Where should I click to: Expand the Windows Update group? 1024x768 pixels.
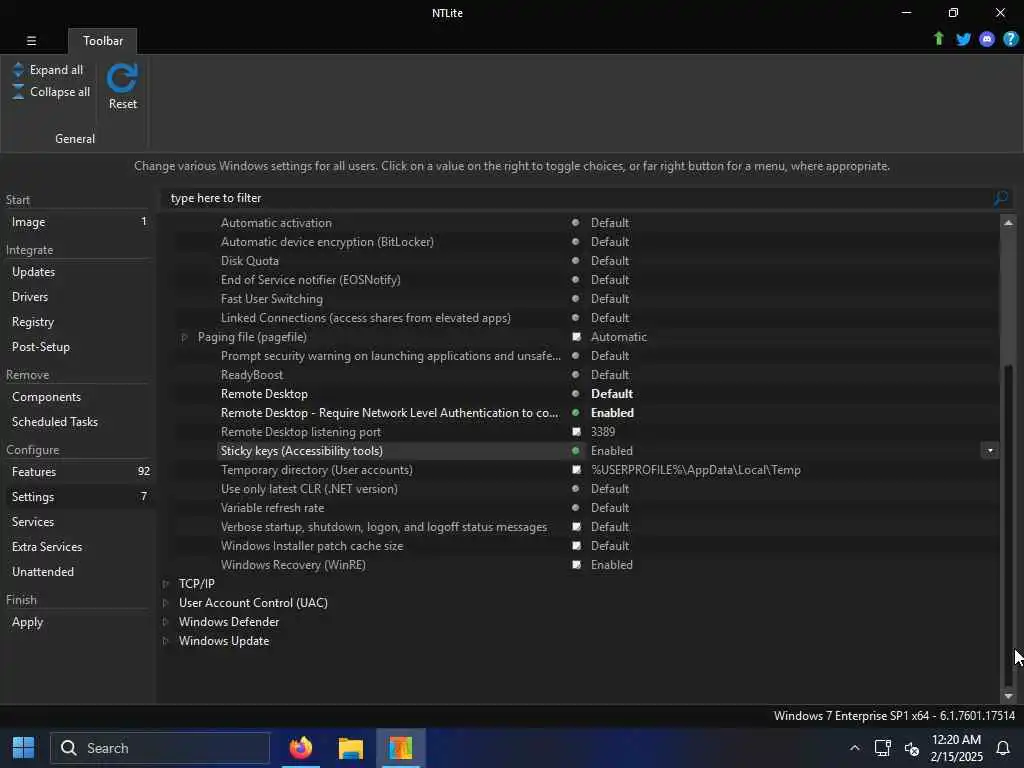(165, 641)
